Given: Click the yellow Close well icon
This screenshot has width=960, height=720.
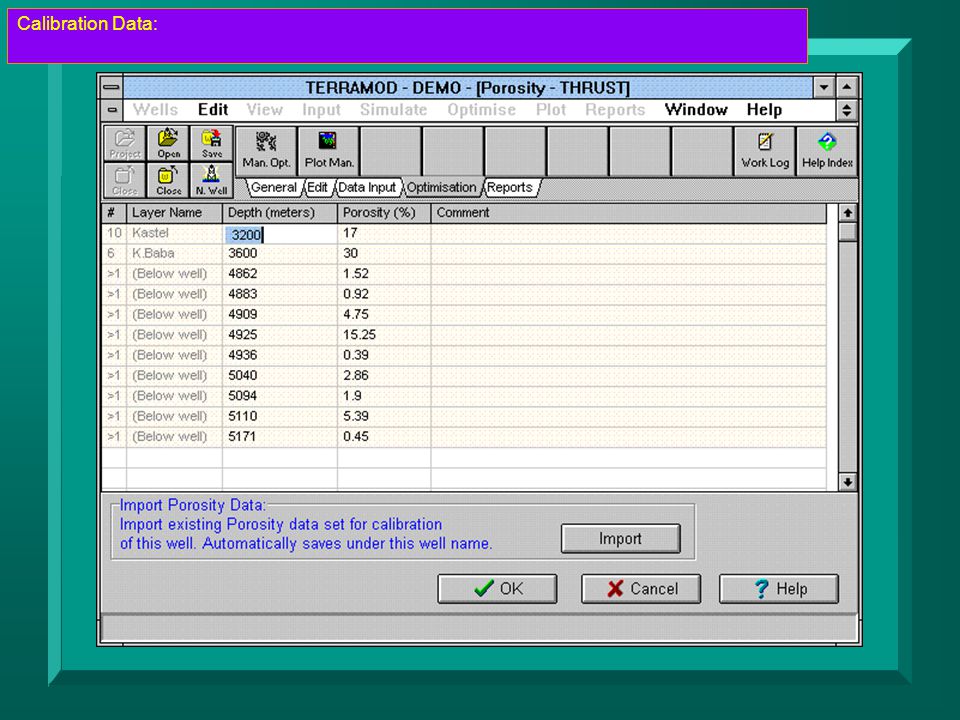Looking at the screenshot, I should [168, 181].
